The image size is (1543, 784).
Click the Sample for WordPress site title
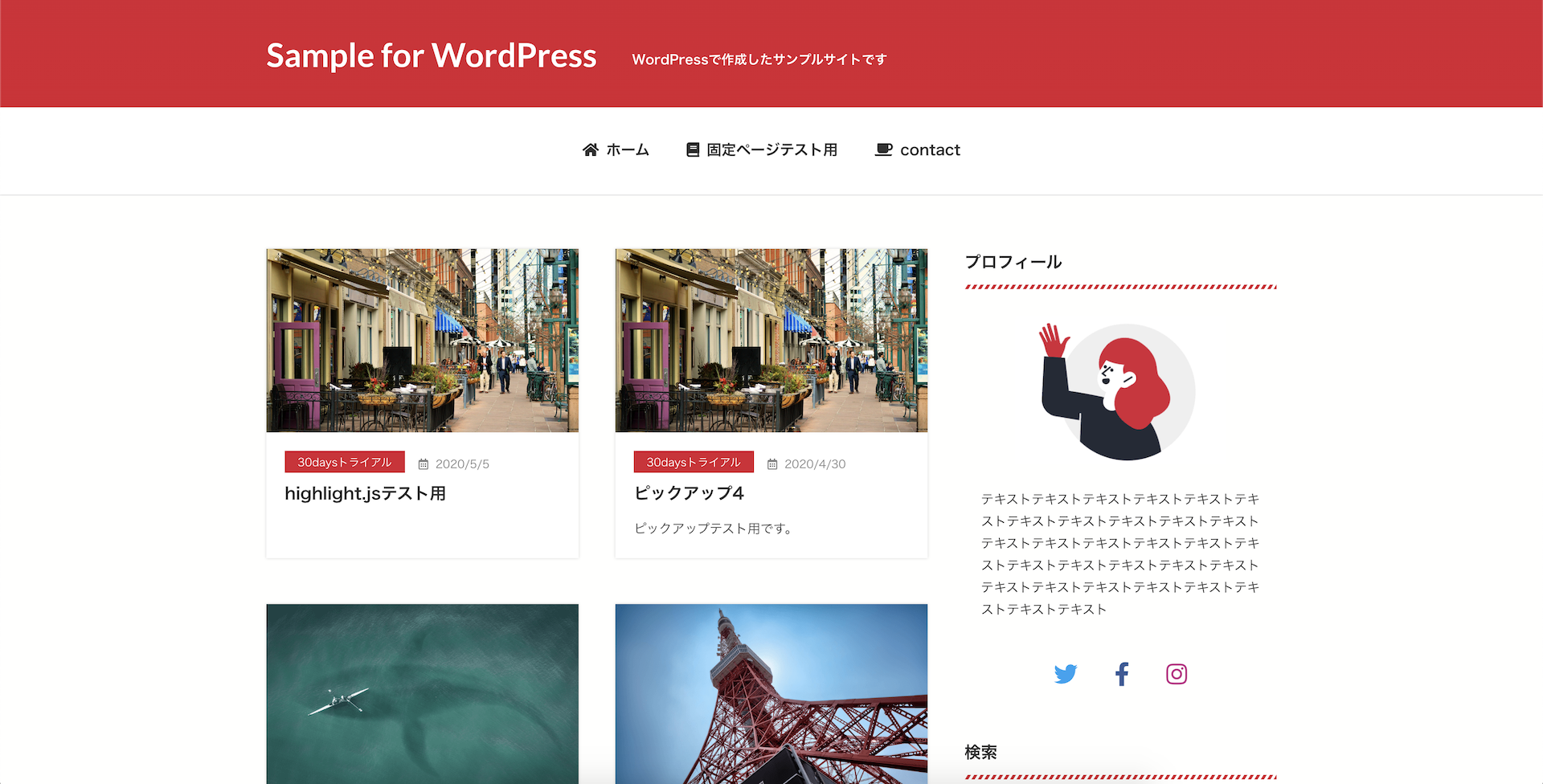(432, 55)
